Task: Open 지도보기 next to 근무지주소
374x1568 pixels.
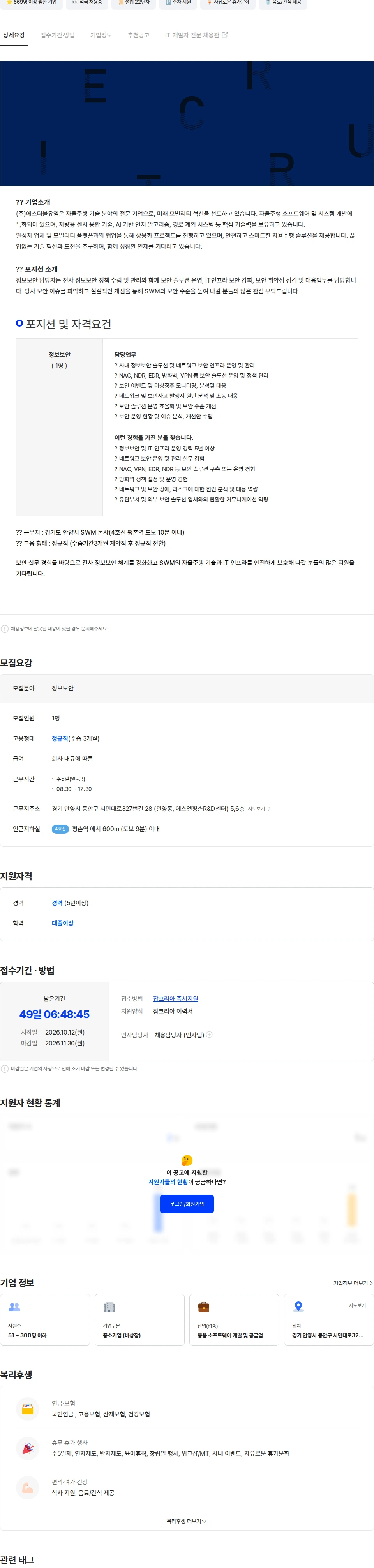Action: (256, 809)
